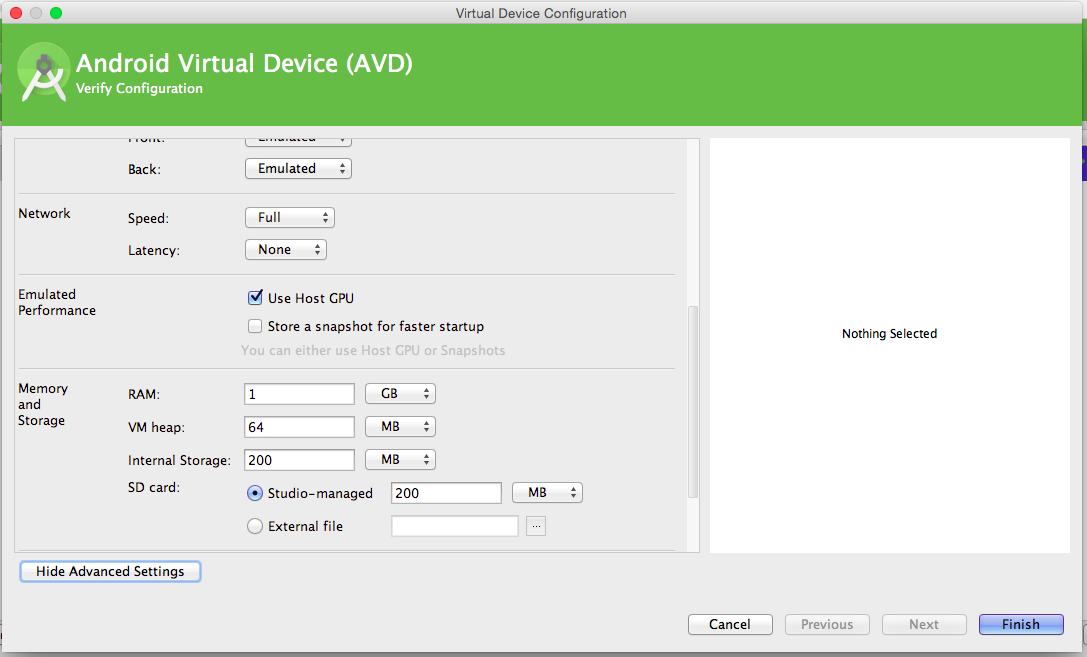
Task: Click into the VM heap value field
Action: point(299,427)
